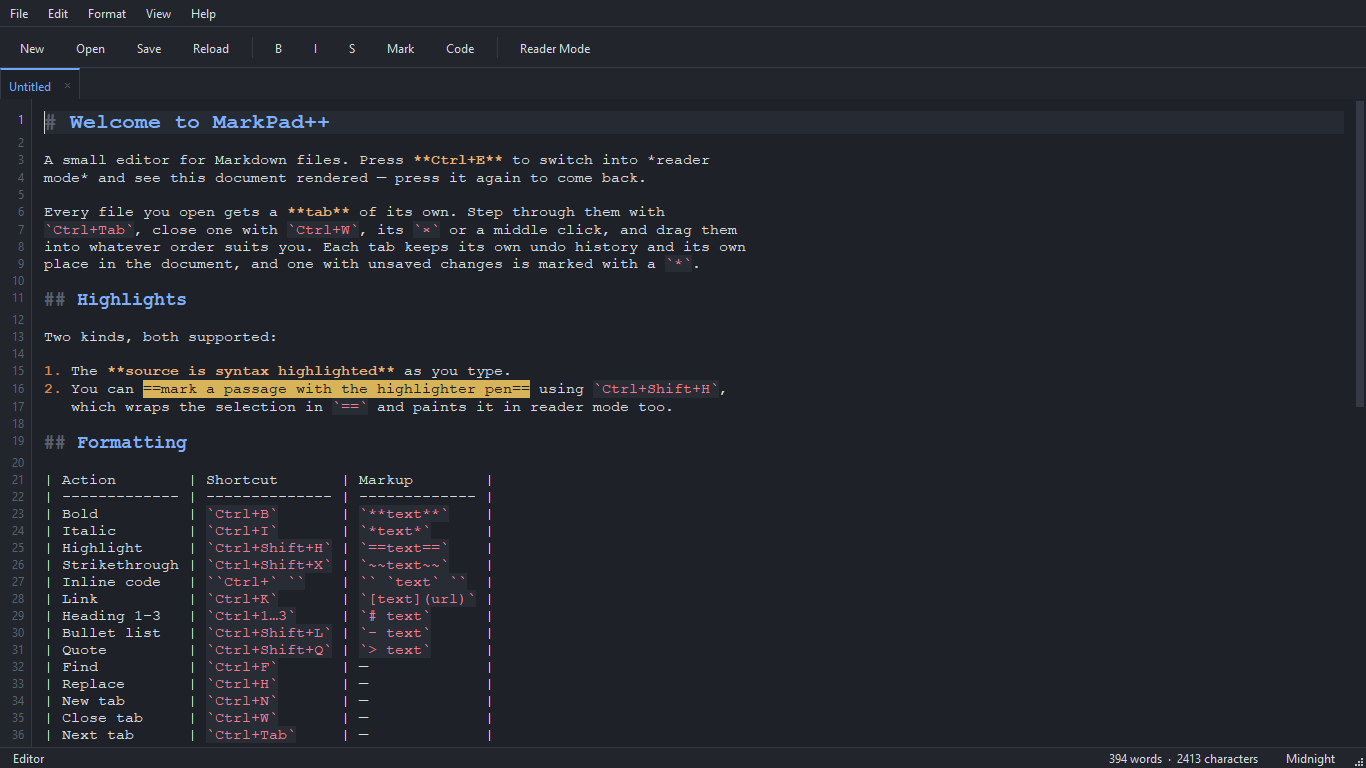Click the `Ctrl+Shift+X` shortcut cell
Screen dimensions: 1366x768
269,565
